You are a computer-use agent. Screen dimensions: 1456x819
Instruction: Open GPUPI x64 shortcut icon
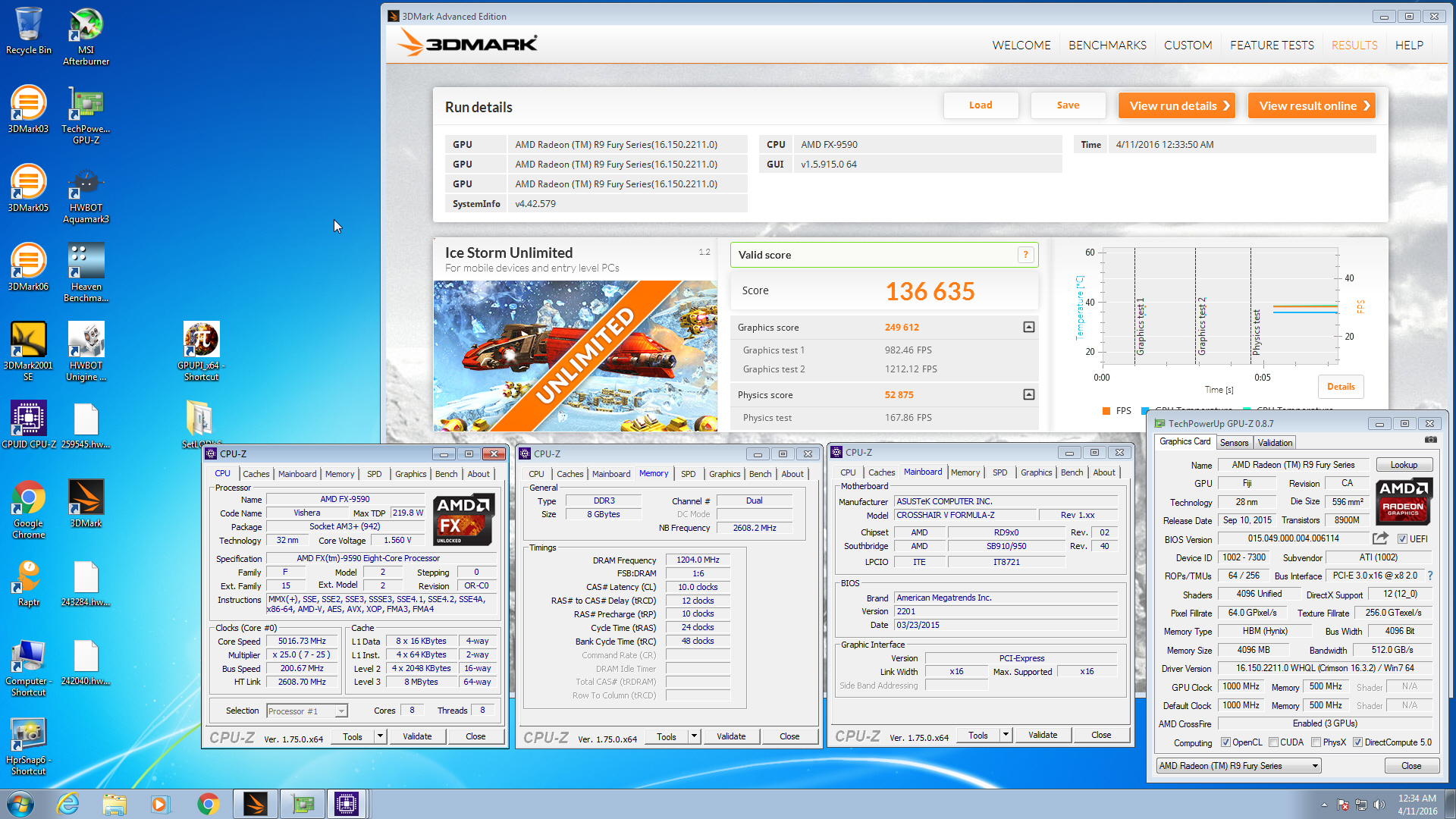point(201,352)
